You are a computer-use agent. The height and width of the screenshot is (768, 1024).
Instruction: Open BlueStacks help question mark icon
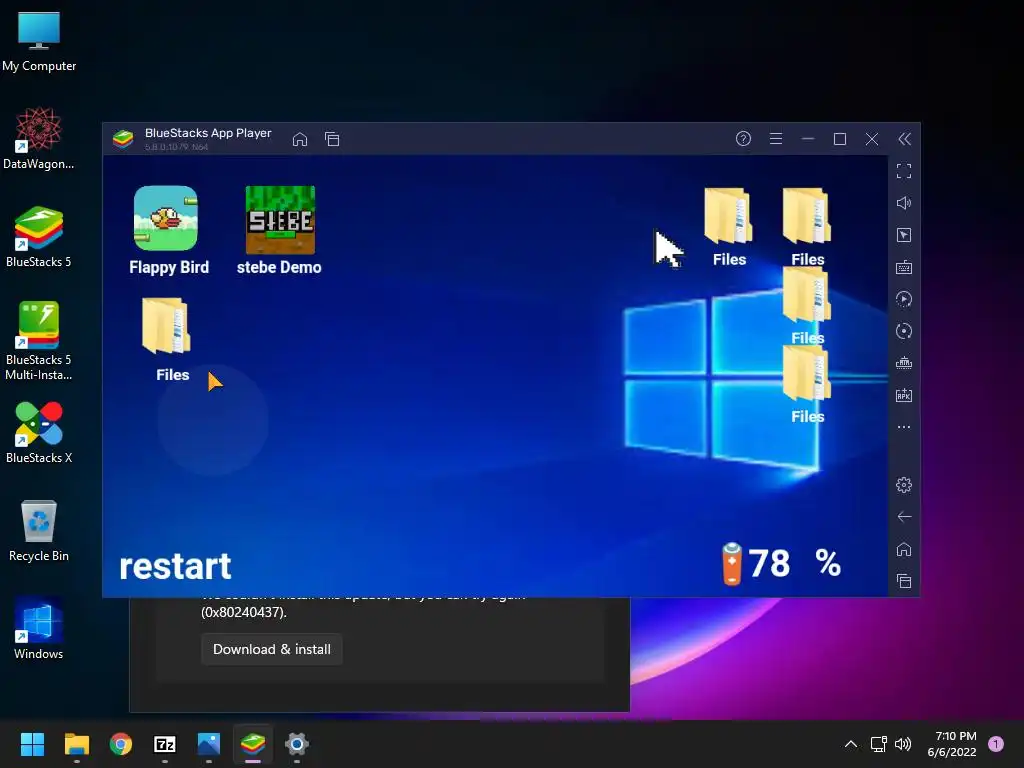(x=743, y=138)
